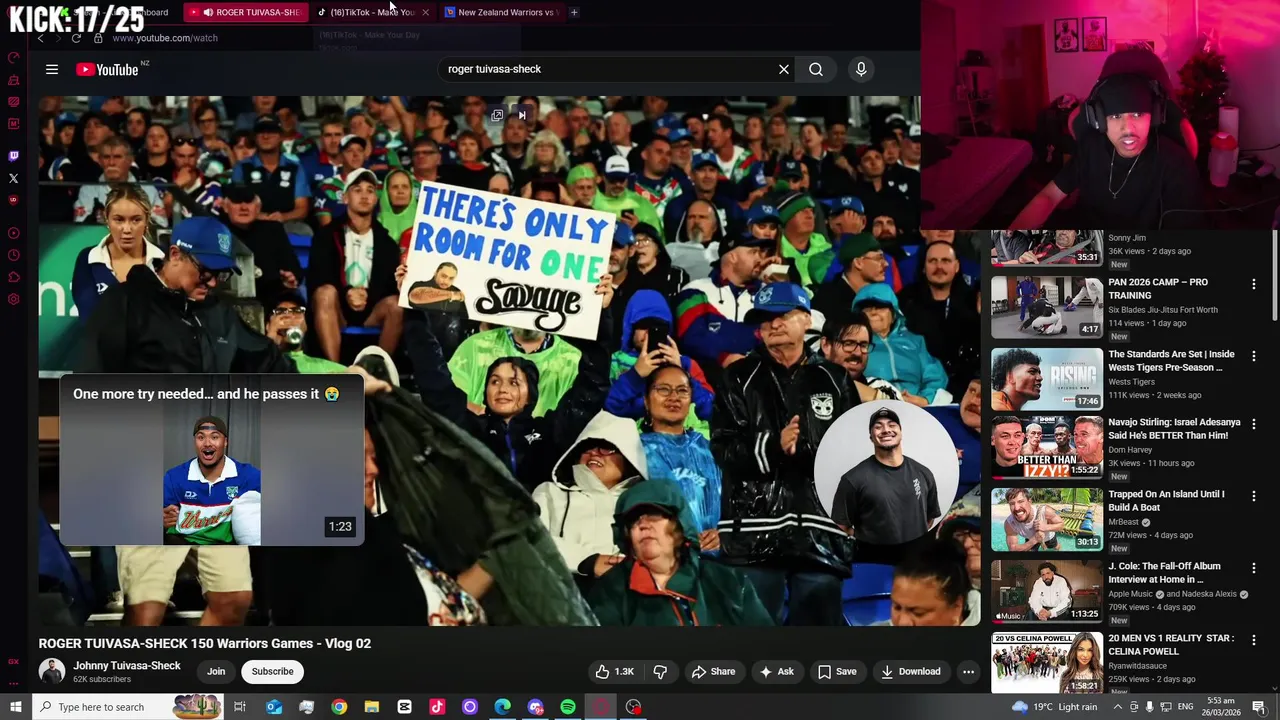
Task: Open the YouTube hamburger guide menu
Action: pos(52,69)
